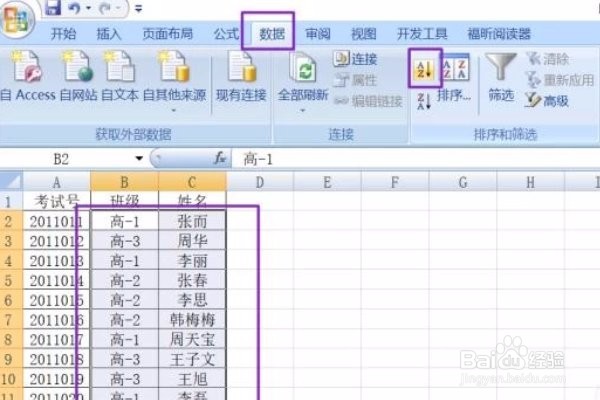This screenshot has height=400, width=600.
Task: Select column D header
Action: pos(260,182)
